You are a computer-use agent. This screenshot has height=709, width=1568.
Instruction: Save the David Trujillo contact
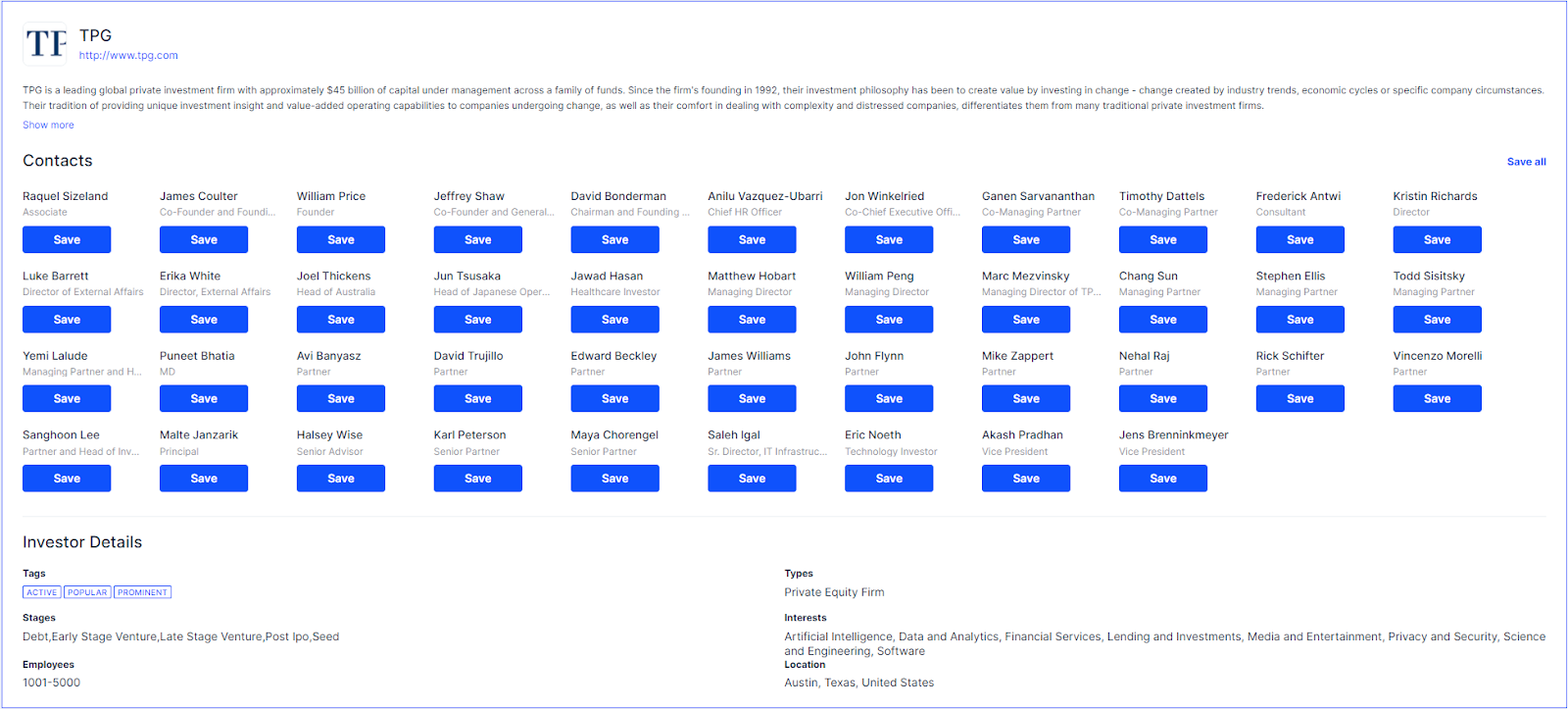(478, 399)
